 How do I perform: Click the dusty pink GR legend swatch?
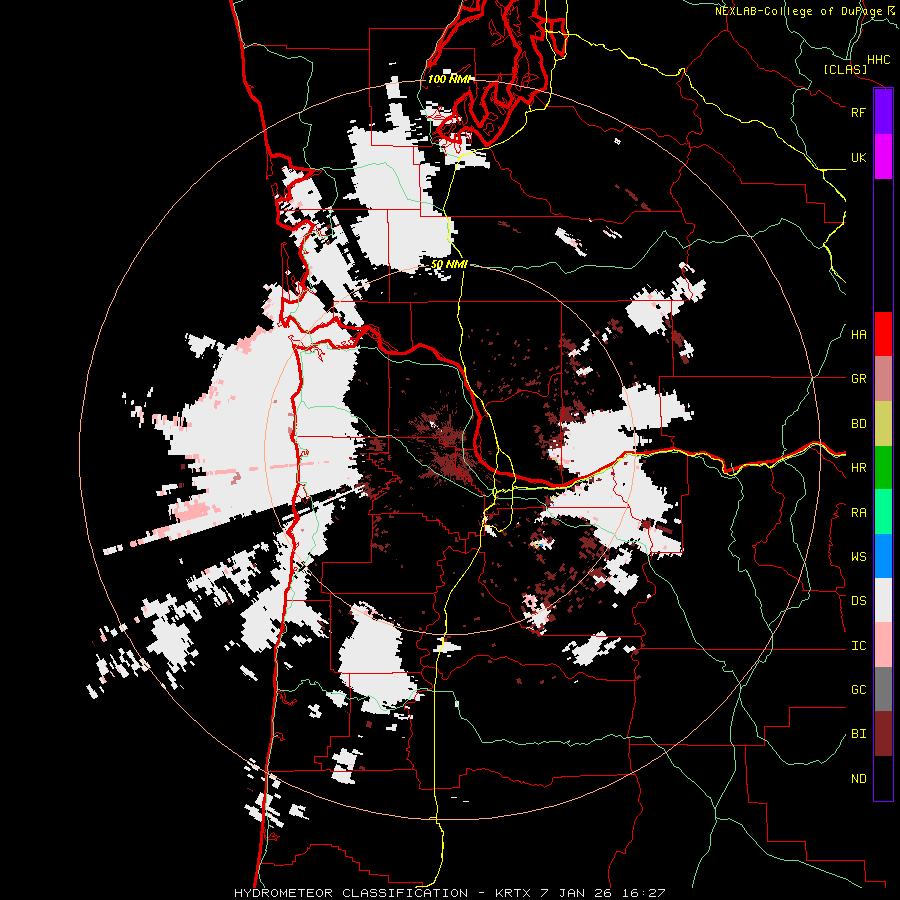coord(883,379)
